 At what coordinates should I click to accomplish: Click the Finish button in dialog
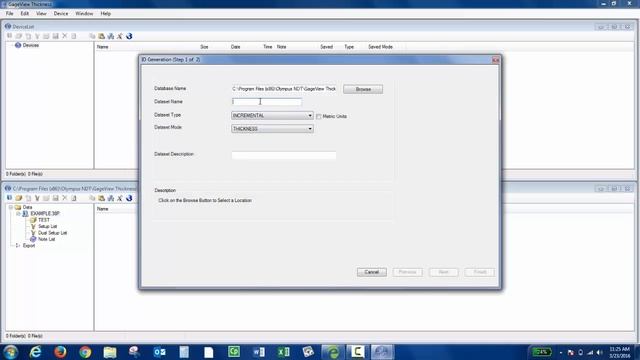coord(480,272)
